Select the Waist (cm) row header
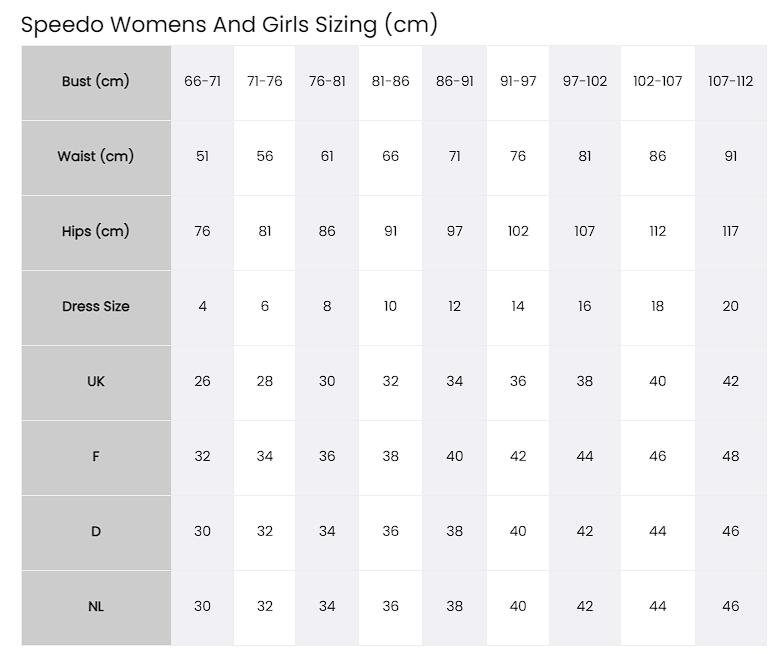The height and width of the screenshot is (654, 777). coord(96,158)
